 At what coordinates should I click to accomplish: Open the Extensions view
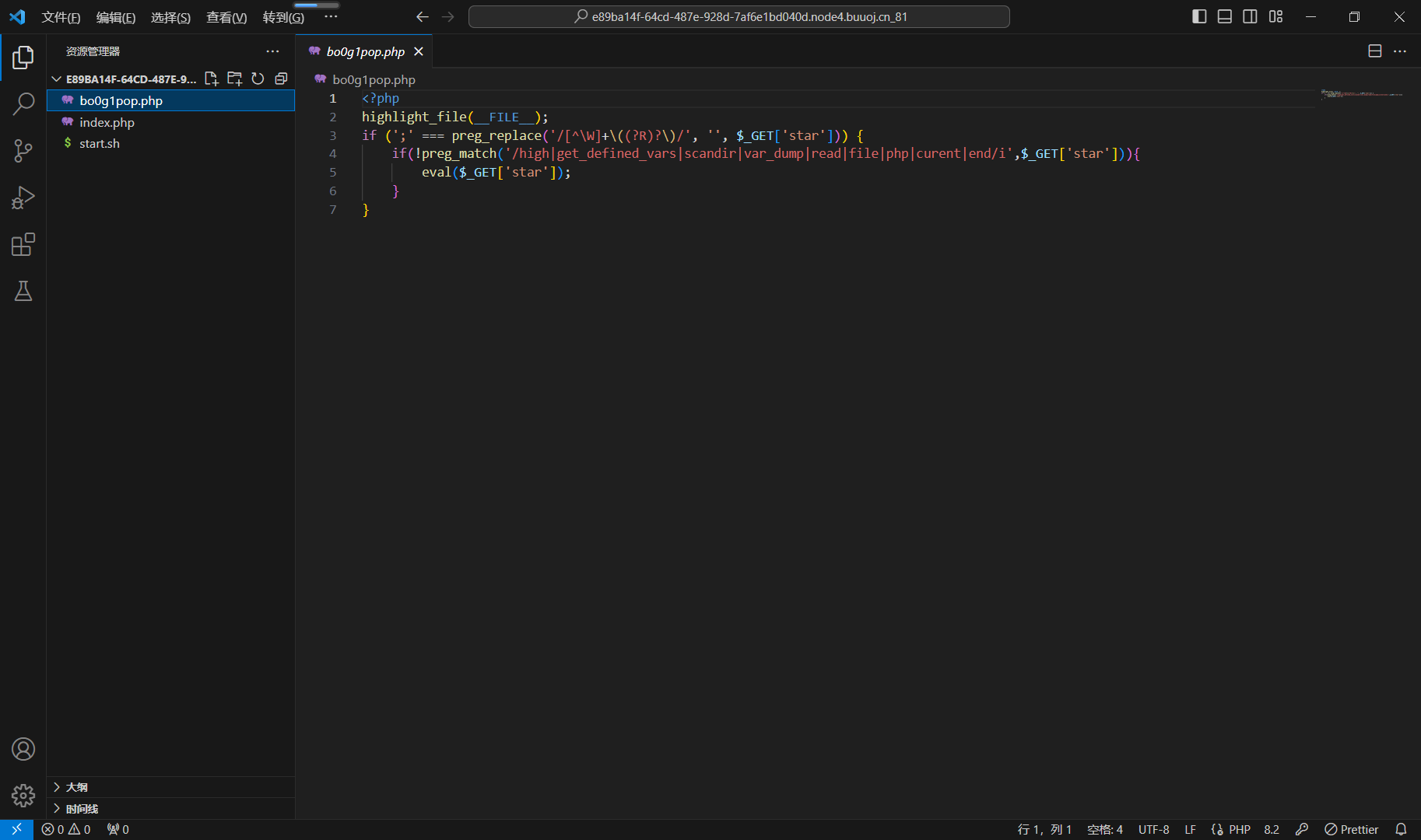tap(23, 245)
